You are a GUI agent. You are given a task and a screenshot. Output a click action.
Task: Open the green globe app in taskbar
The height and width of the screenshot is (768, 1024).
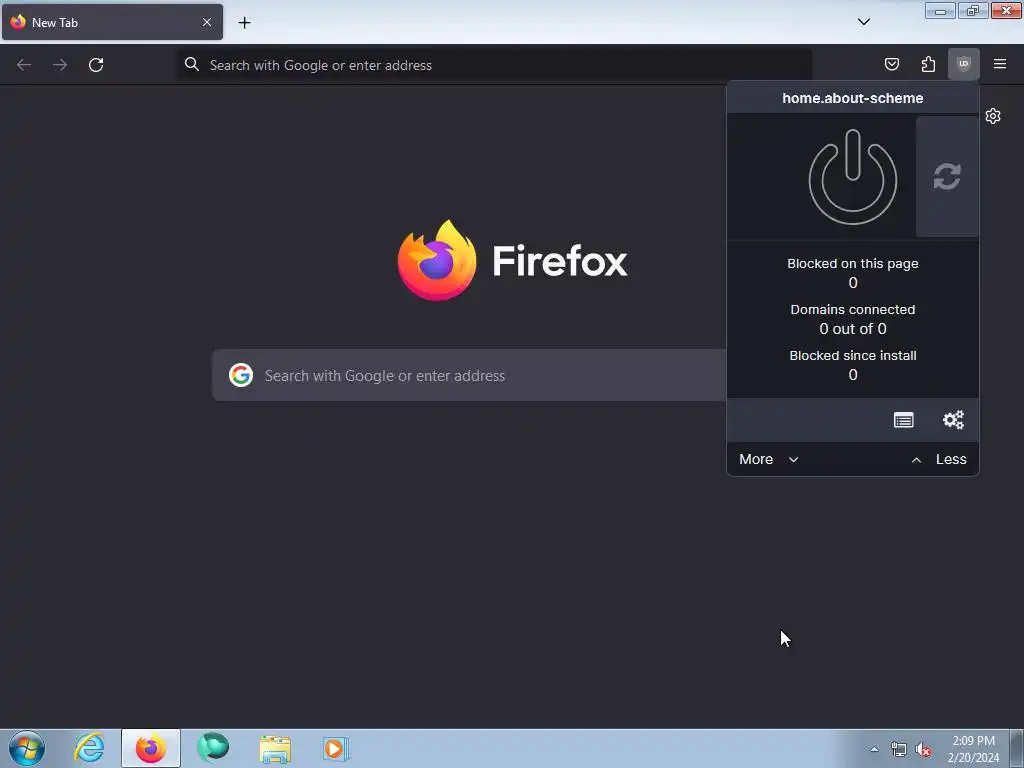point(213,748)
